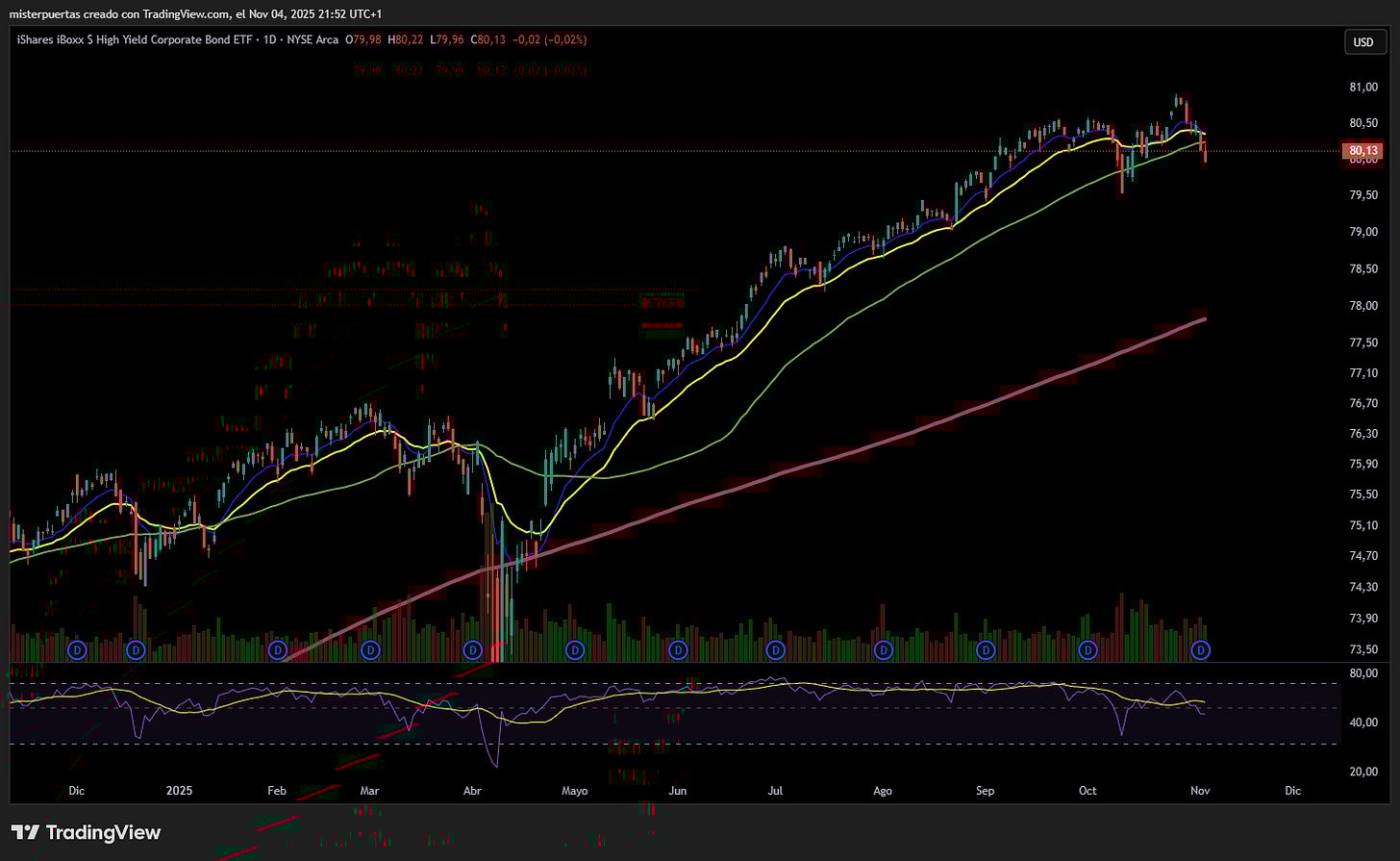Click the Dic label after Nov

tap(1292, 791)
